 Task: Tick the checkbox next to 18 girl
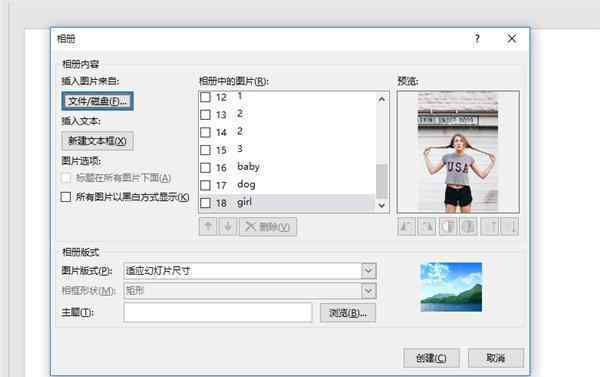[205, 203]
